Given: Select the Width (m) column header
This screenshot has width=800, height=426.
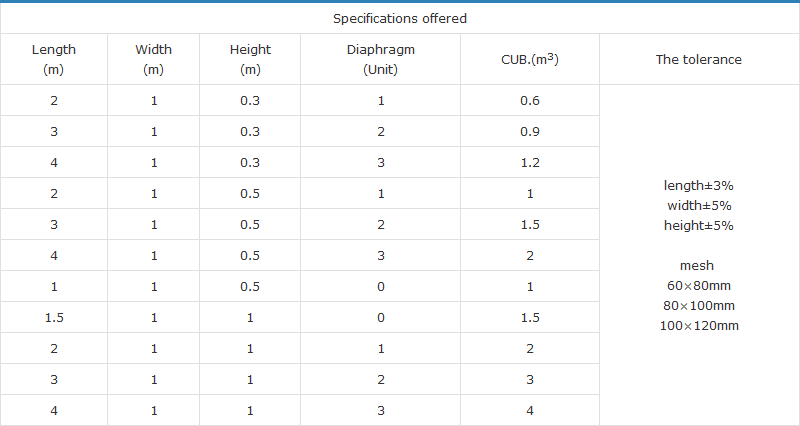Looking at the screenshot, I should [154, 59].
